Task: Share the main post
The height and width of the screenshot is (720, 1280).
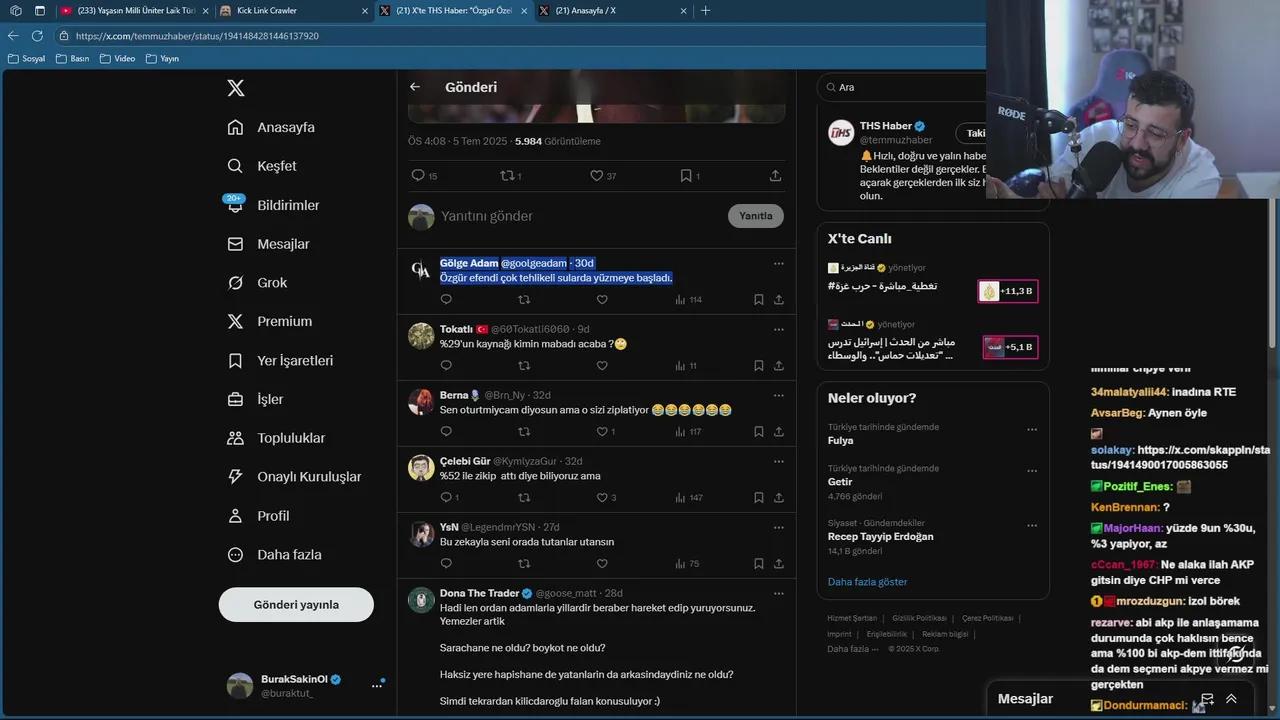Action: (x=775, y=175)
